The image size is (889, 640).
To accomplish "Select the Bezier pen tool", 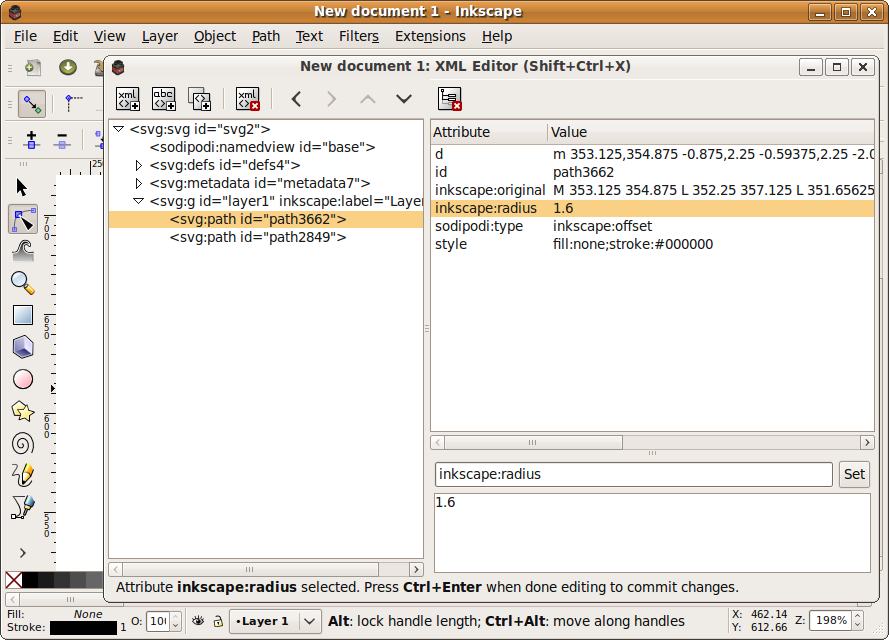I will [23, 507].
